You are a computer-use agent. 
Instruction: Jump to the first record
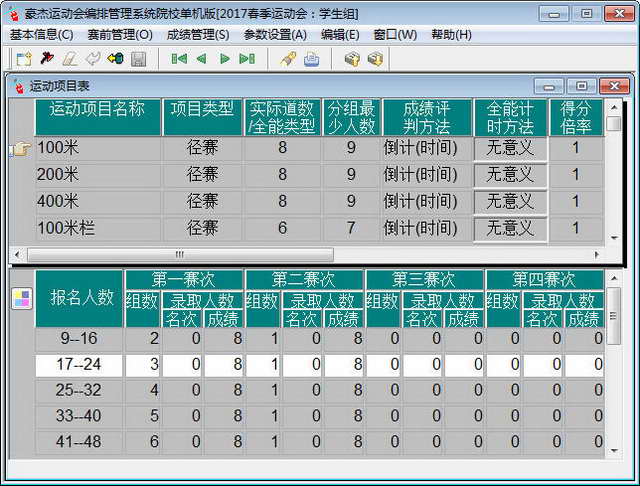coord(179,59)
